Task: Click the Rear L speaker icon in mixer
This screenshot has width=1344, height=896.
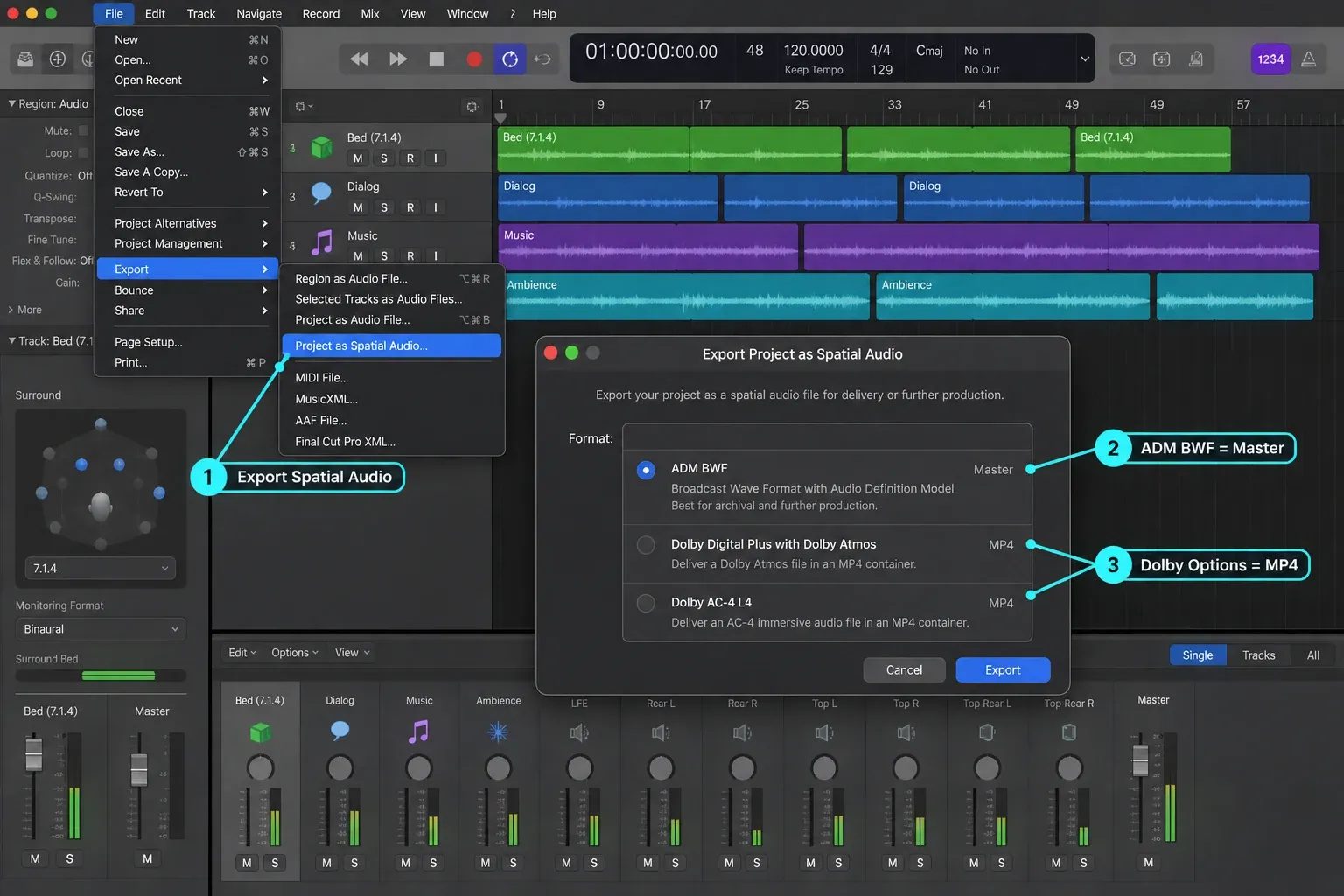Action: (x=661, y=732)
